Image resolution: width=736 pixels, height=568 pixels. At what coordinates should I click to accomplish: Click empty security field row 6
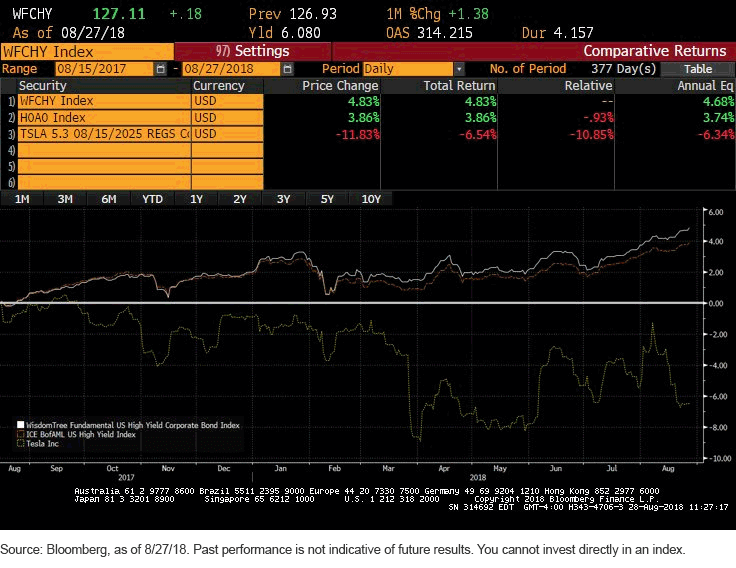tap(104, 182)
